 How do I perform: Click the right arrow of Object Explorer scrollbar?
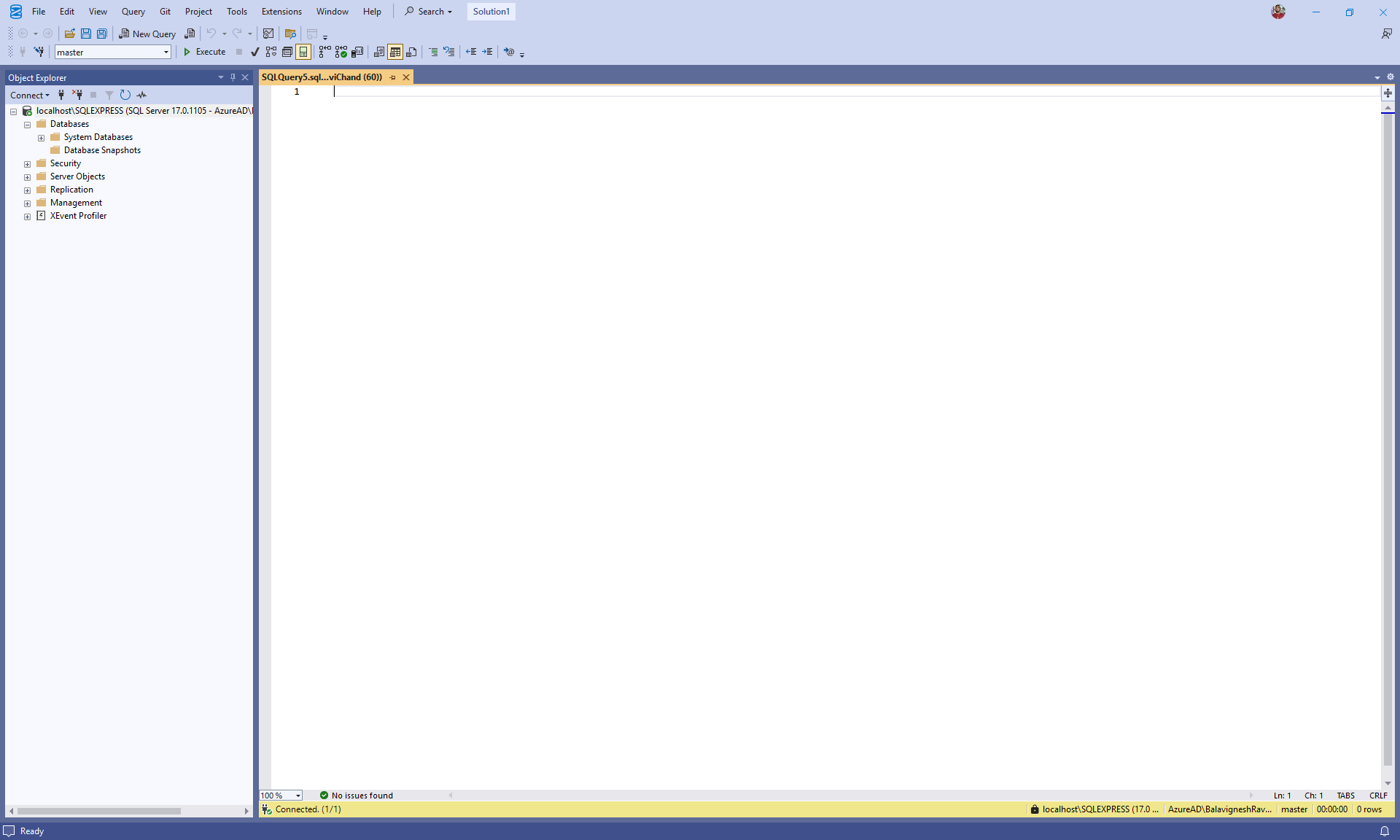click(x=246, y=811)
